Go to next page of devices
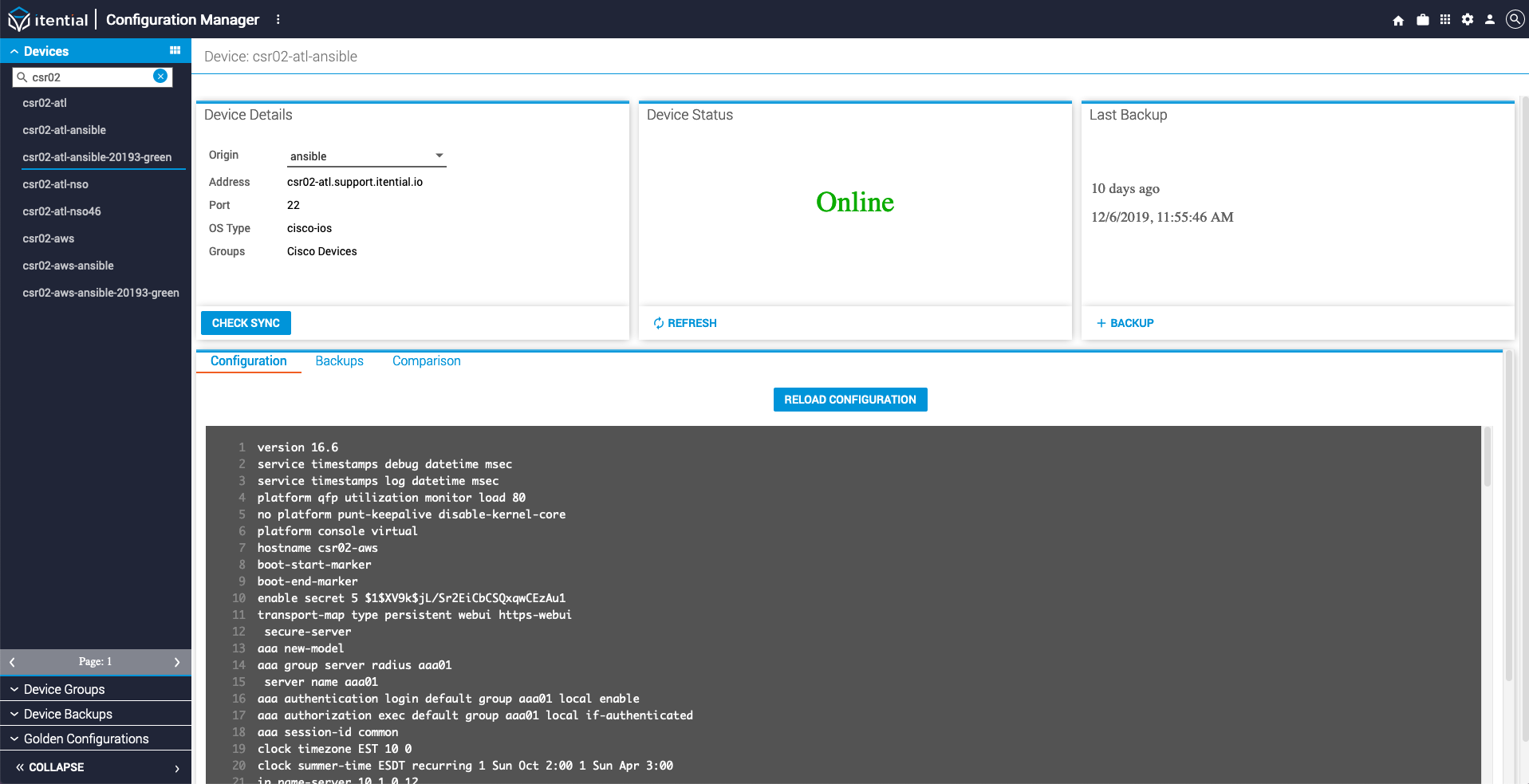The width and height of the screenshot is (1529, 784). click(x=177, y=662)
